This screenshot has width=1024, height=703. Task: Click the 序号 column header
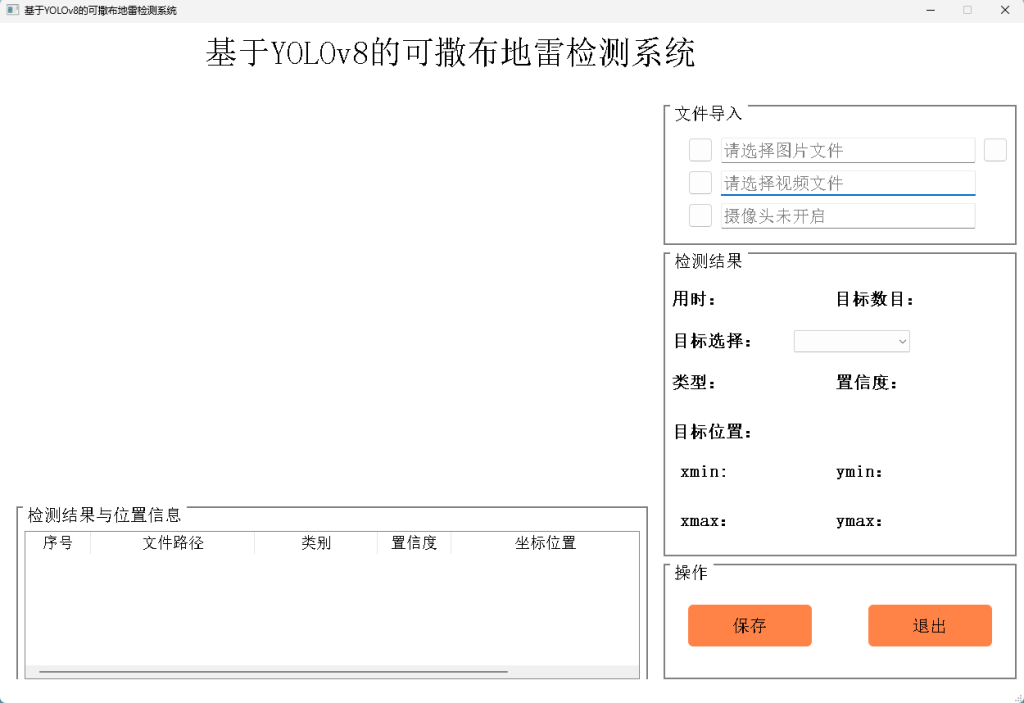tap(57, 543)
